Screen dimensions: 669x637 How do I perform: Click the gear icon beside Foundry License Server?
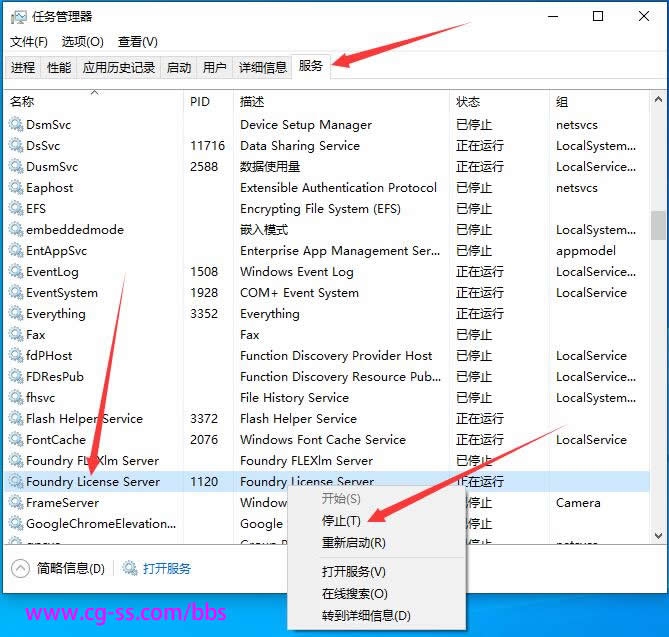tap(15, 482)
